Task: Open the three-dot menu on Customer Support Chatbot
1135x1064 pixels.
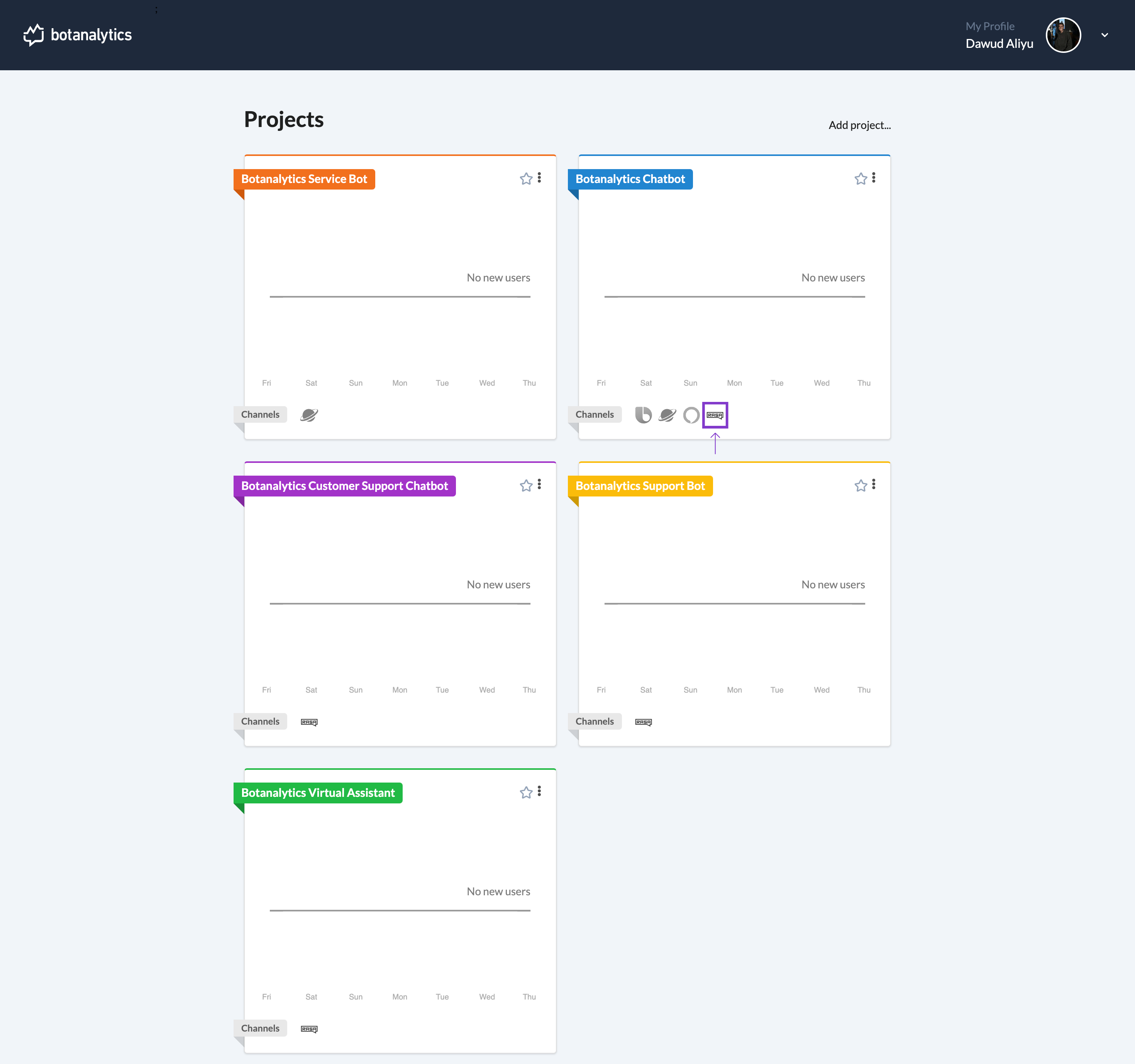Action: coord(539,485)
